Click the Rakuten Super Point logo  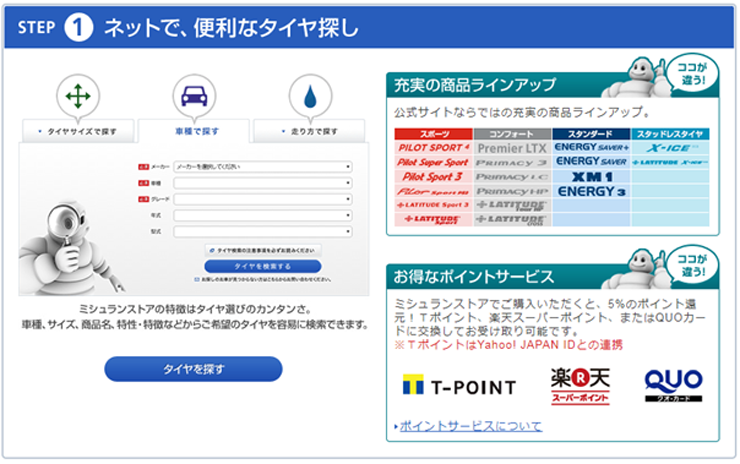(580, 386)
